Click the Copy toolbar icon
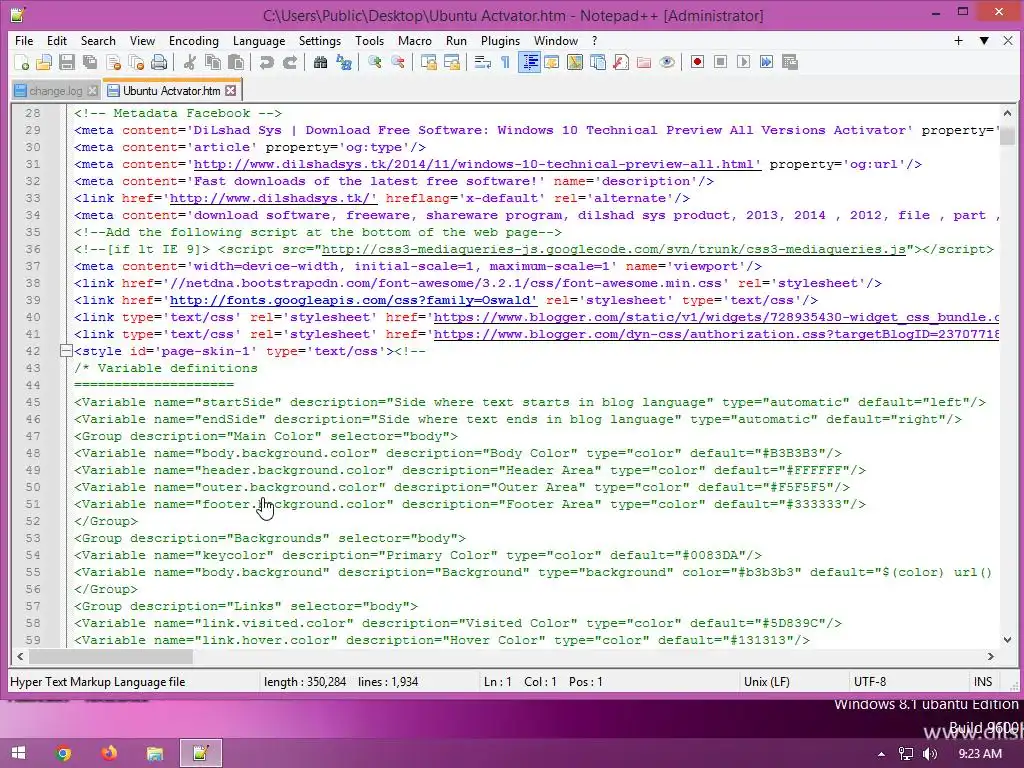This screenshot has width=1024, height=768. tap(213, 62)
